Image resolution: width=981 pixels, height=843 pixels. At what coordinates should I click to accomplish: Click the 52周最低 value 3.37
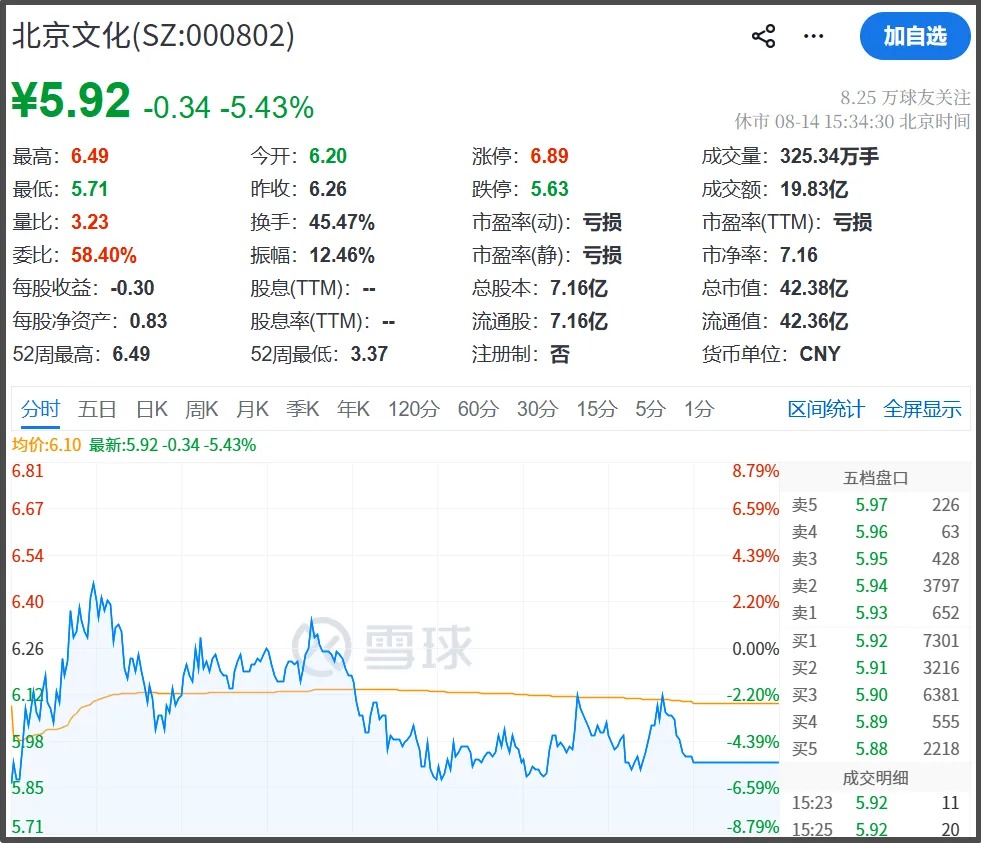(x=369, y=355)
